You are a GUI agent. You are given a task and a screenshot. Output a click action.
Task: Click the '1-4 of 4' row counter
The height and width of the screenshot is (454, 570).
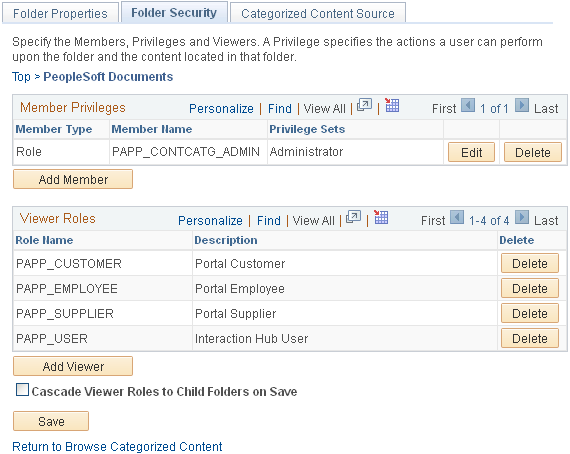pos(489,221)
